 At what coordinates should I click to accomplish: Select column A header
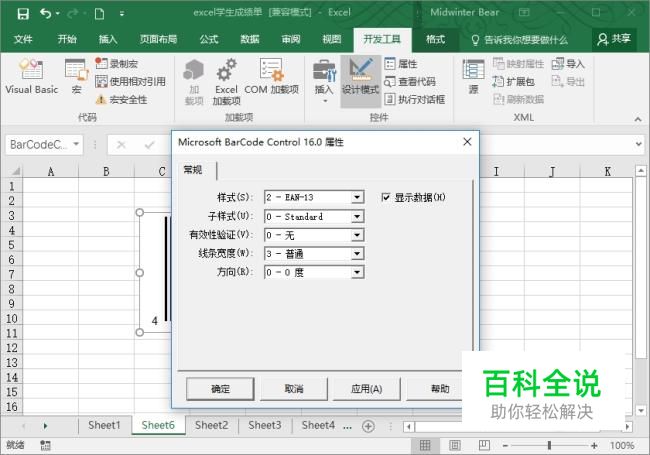[x=51, y=171]
